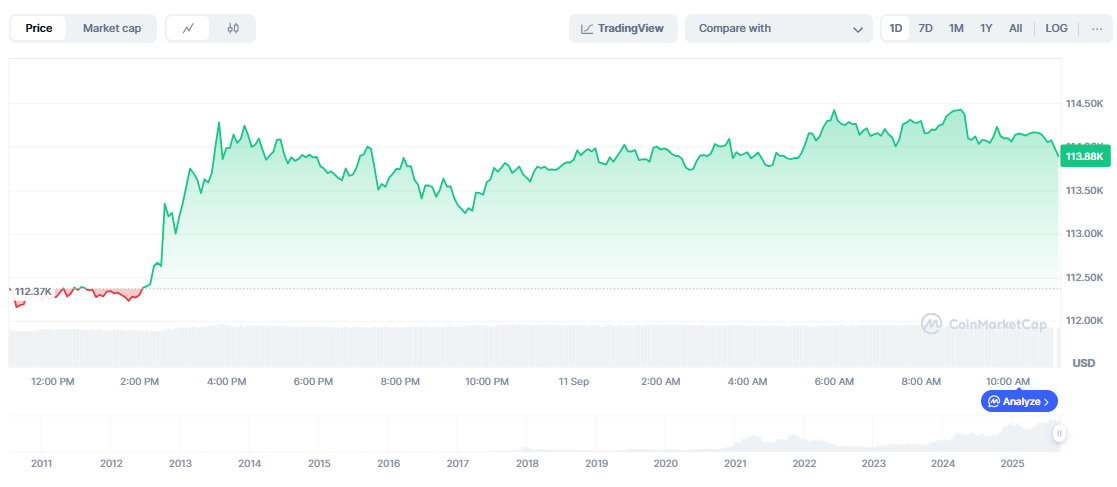The image size is (1117, 487).
Task: Click the 2017 year on range timeline
Action: tap(457, 464)
